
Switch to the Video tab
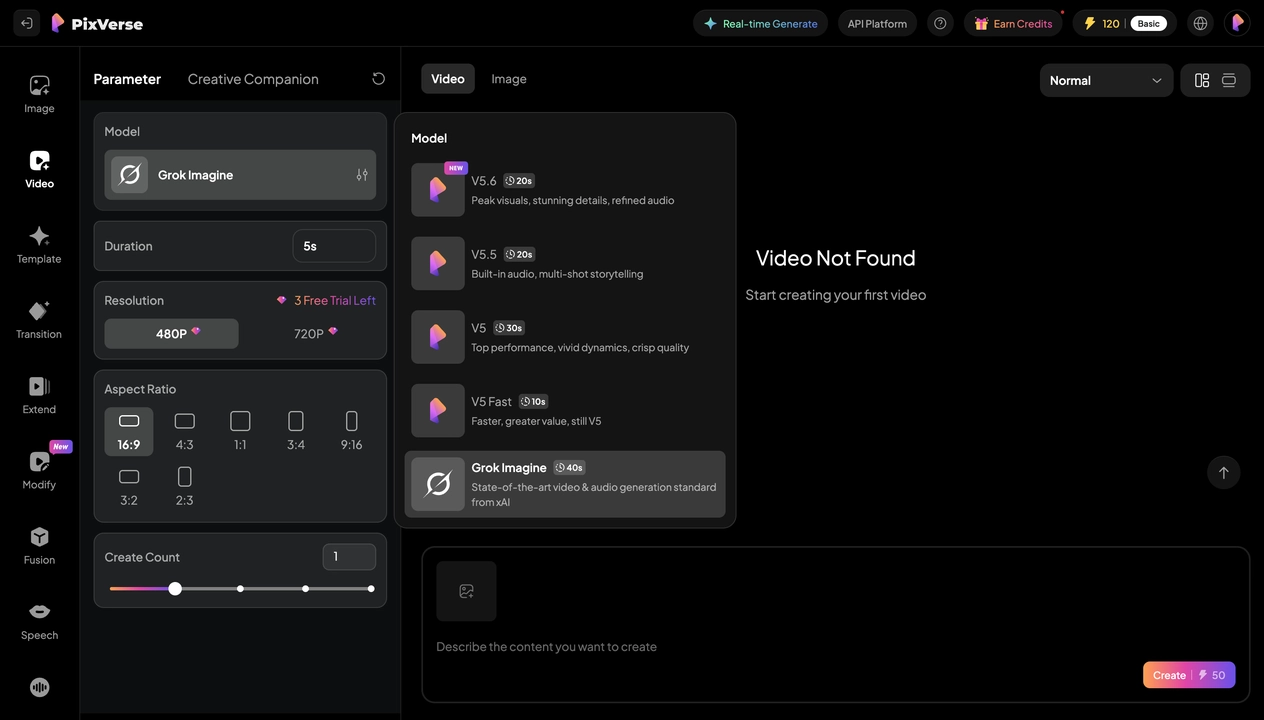(447, 79)
